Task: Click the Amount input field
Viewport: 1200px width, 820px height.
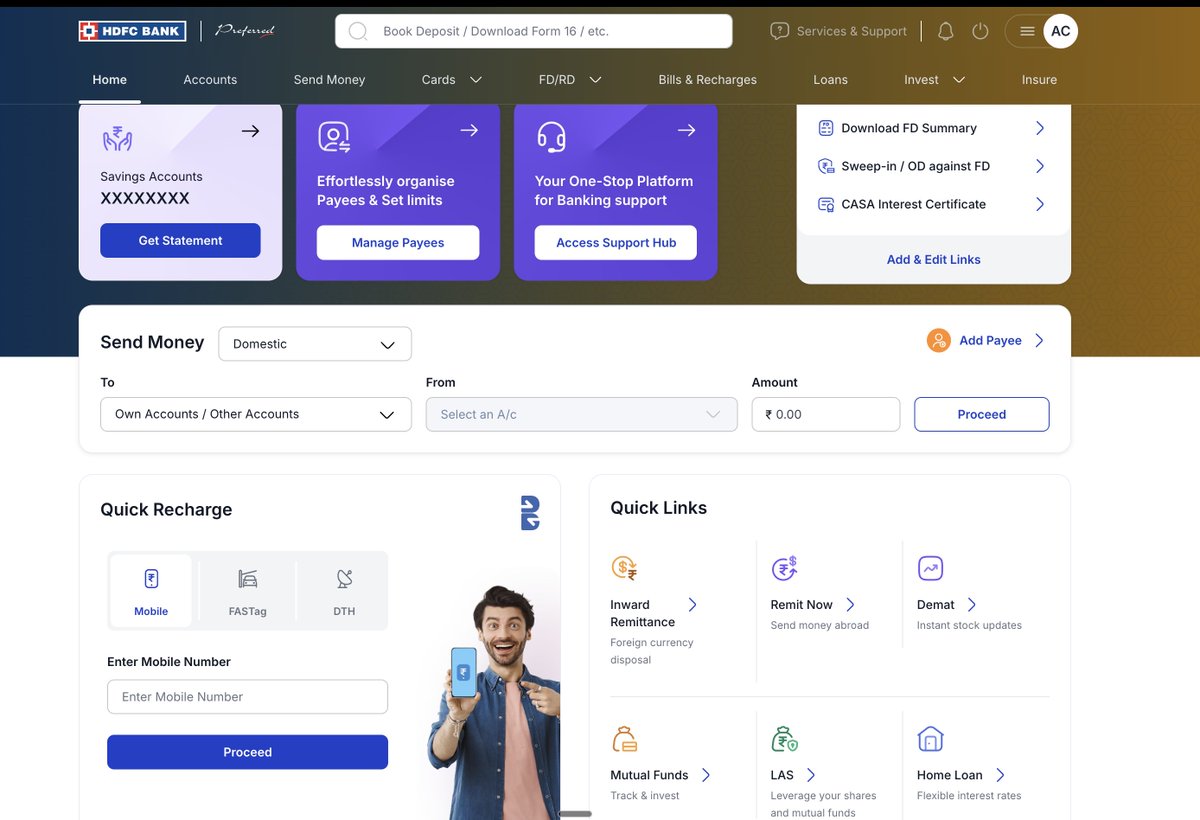Action: tap(826, 414)
